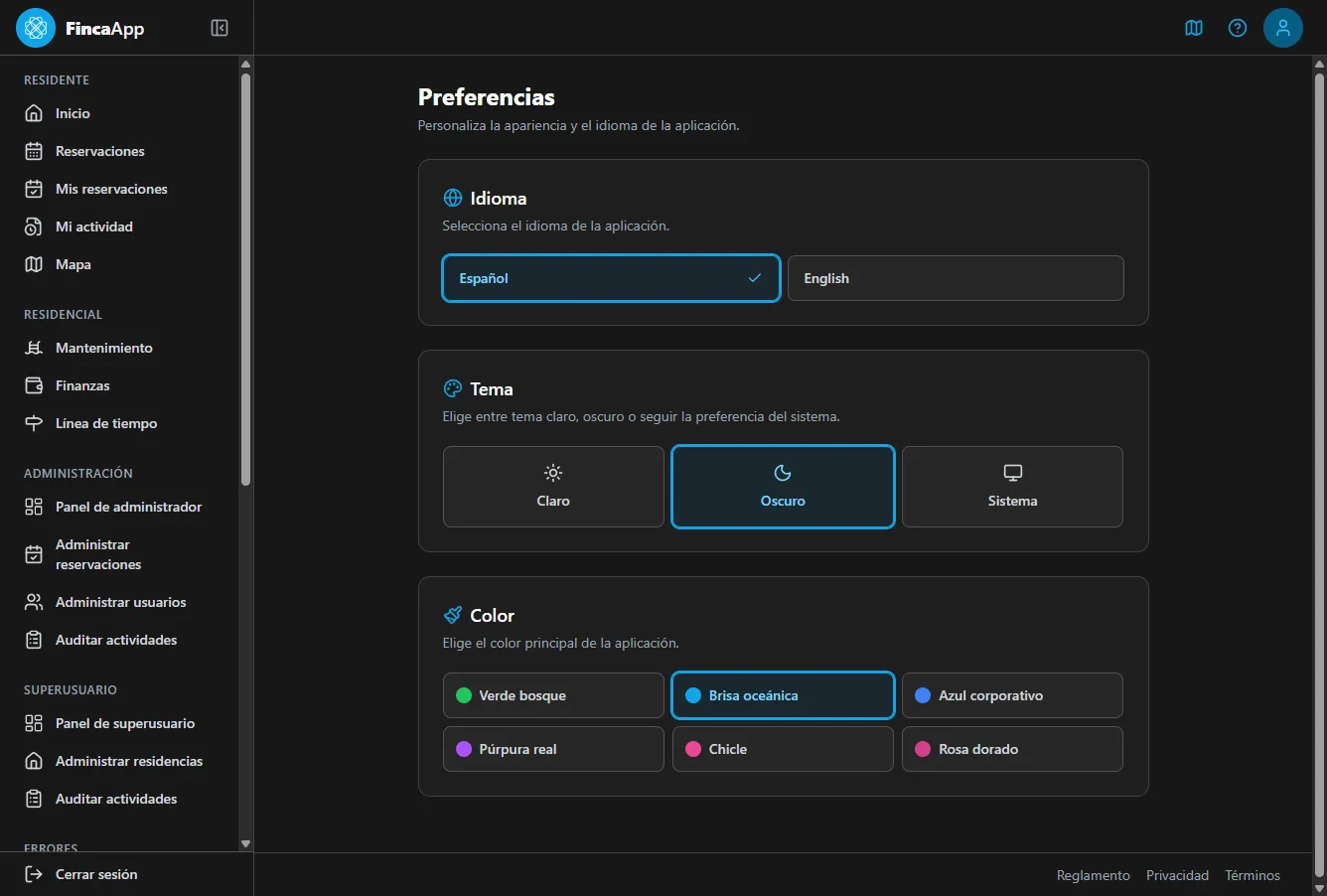The image size is (1327, 896).
Task: Click the Línea de tiempo signpost icon
Action: click(34, 423)
